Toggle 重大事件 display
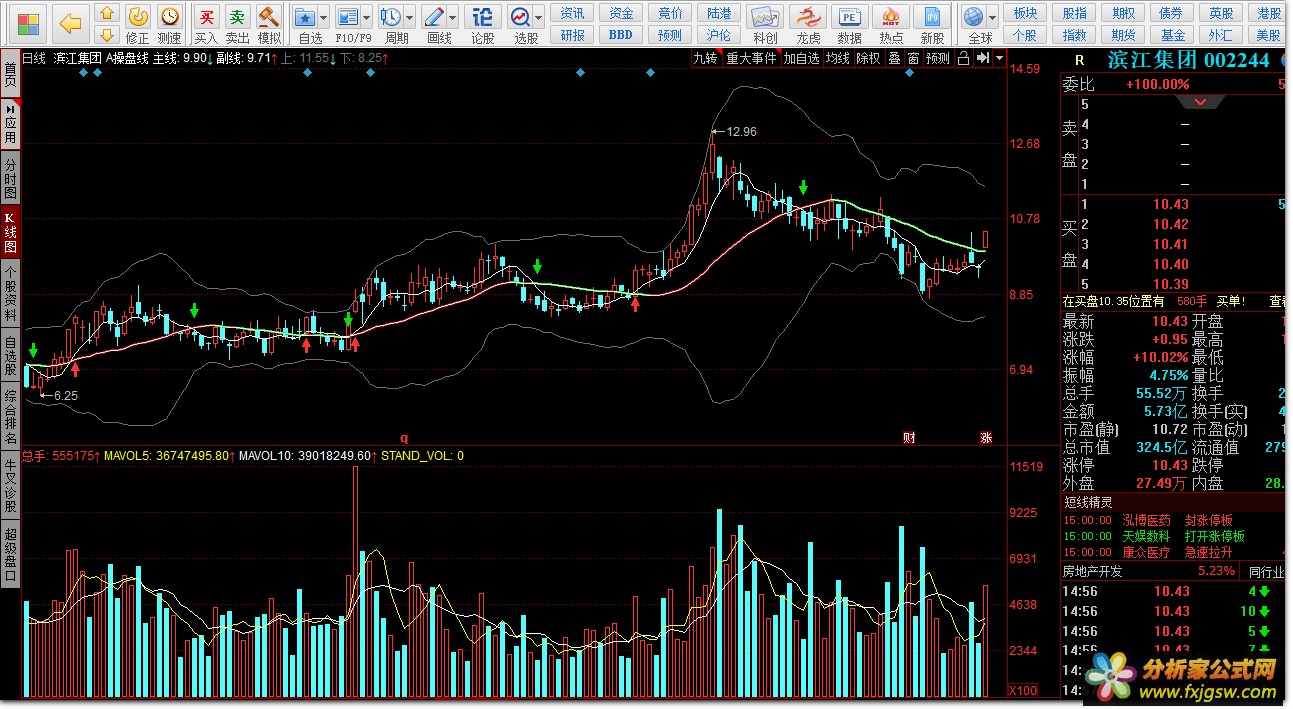The width and height of the screenshot is (1293, 709). [x=752, y=58]
